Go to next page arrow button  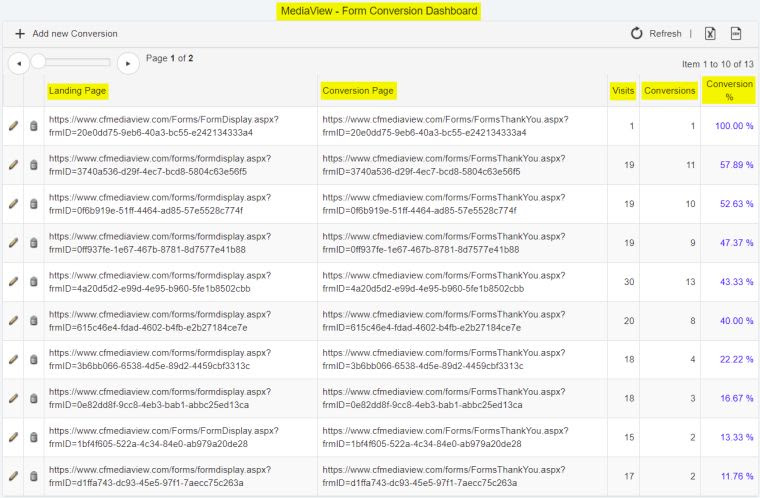pyautogui.click(x=128, y=63)
